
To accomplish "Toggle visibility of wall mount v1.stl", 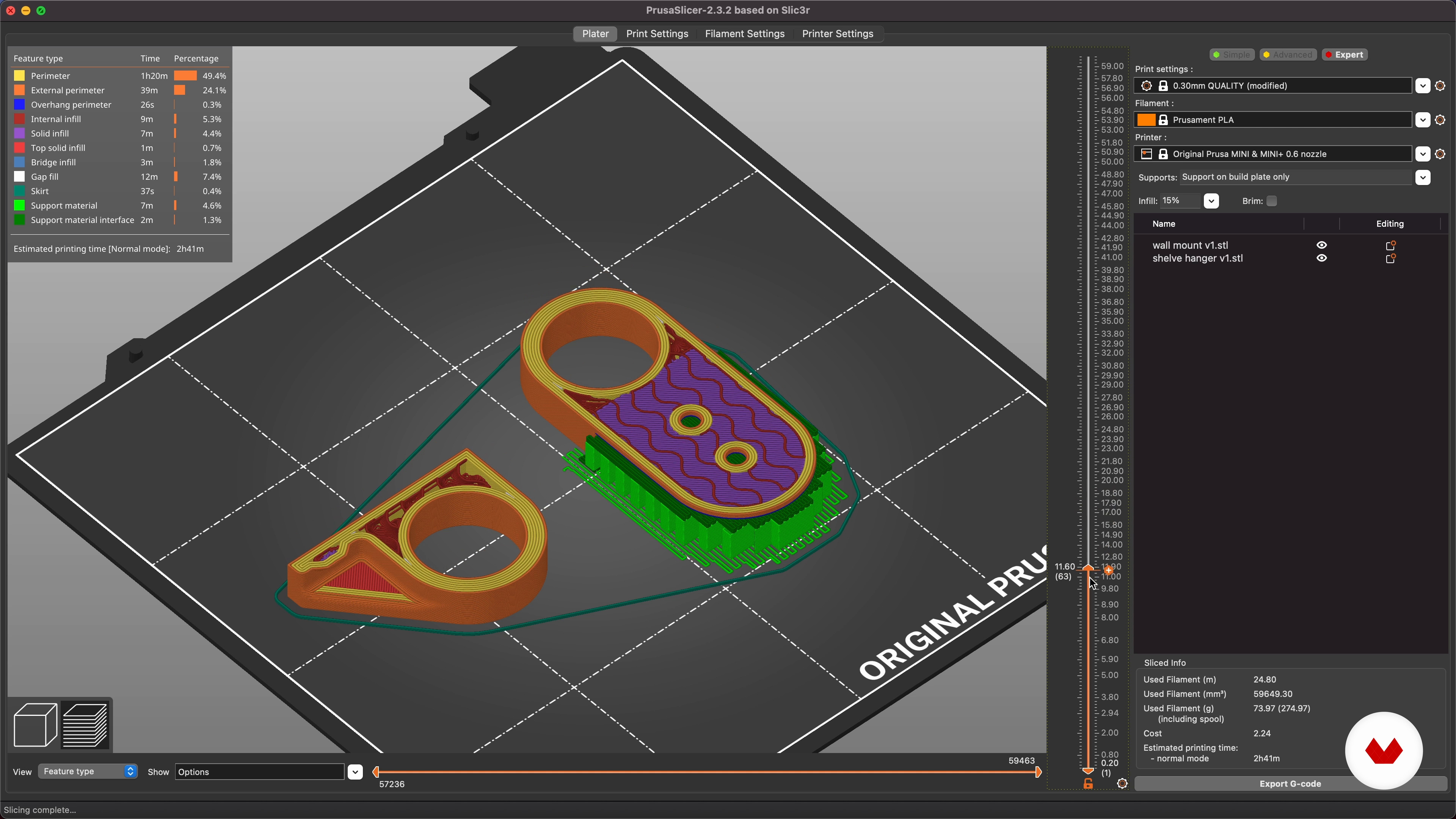I will click(1321, 245).
